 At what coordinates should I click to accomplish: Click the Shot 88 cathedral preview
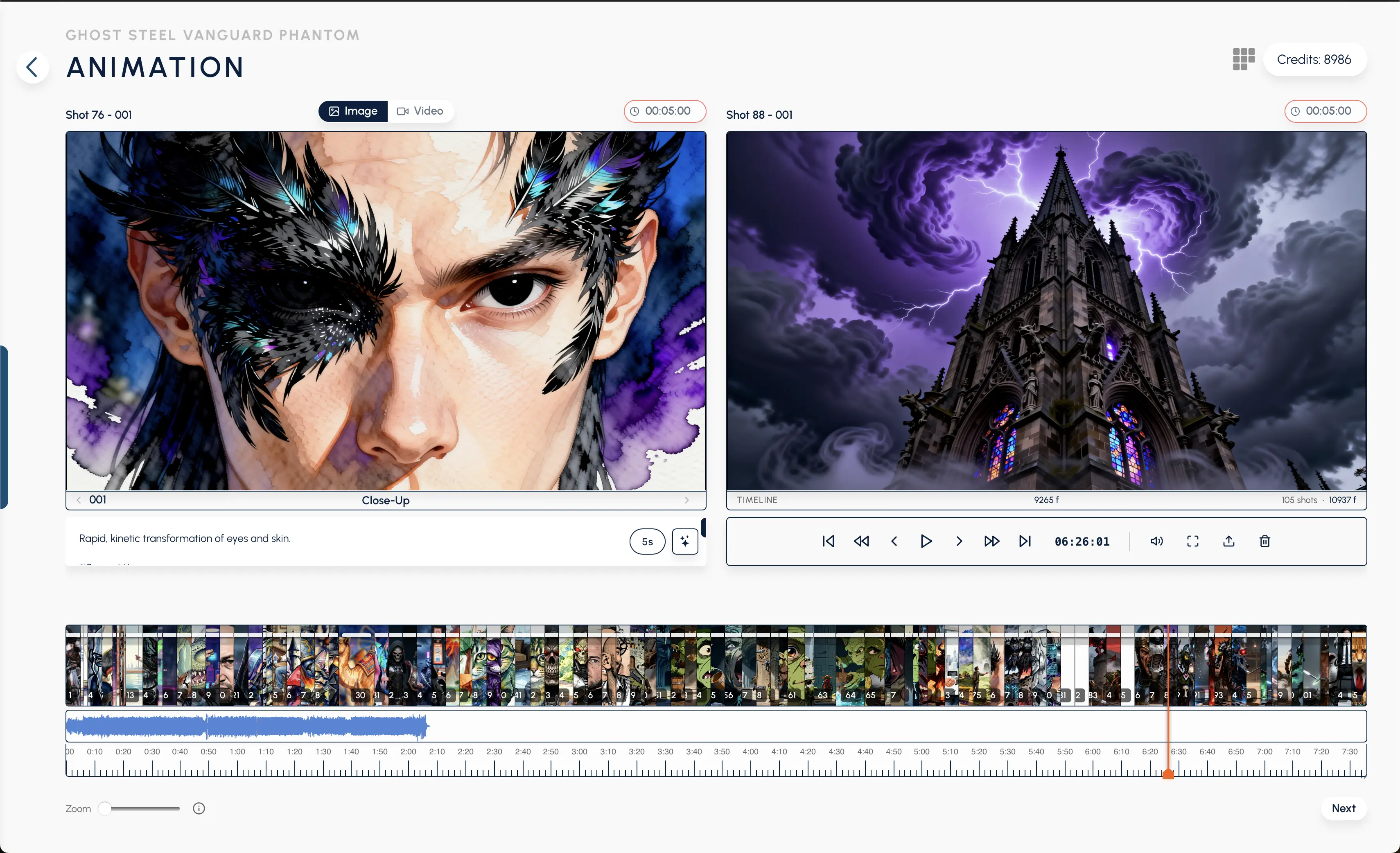(1046, 311)
